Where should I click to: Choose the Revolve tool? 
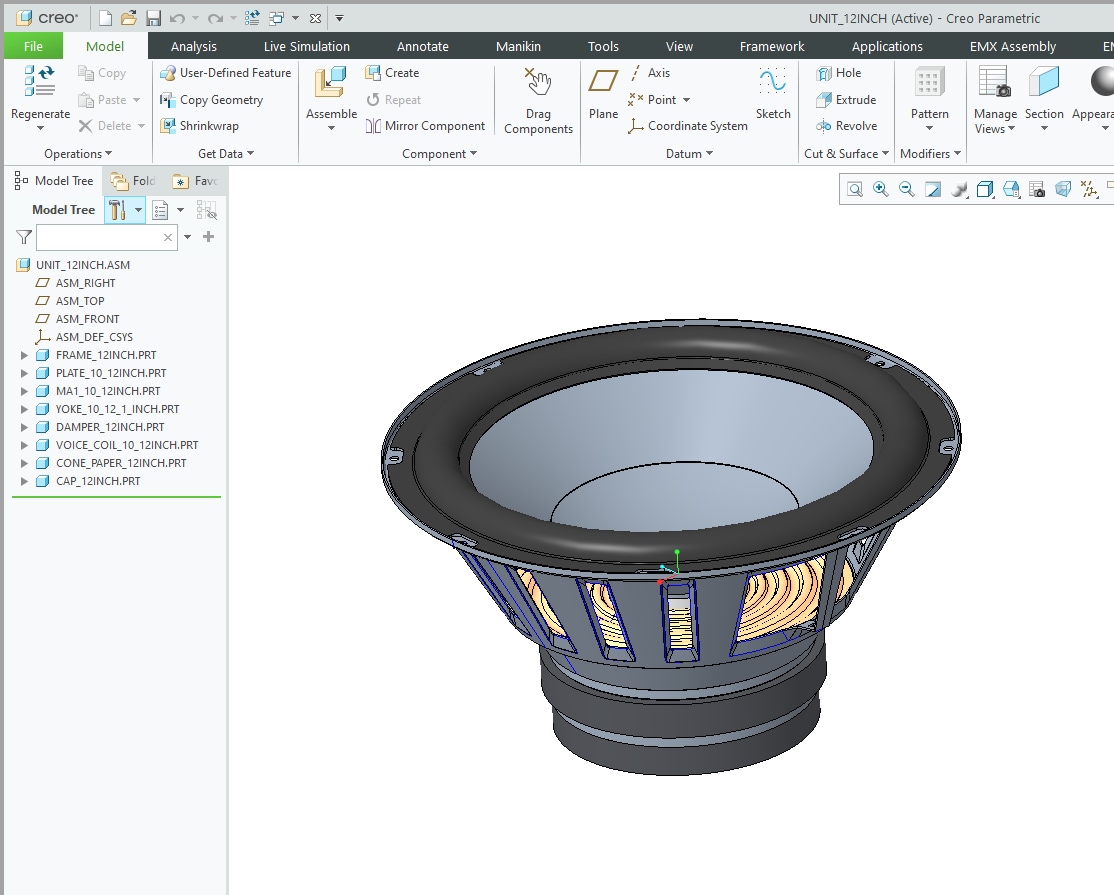click(x=847, y=126)
